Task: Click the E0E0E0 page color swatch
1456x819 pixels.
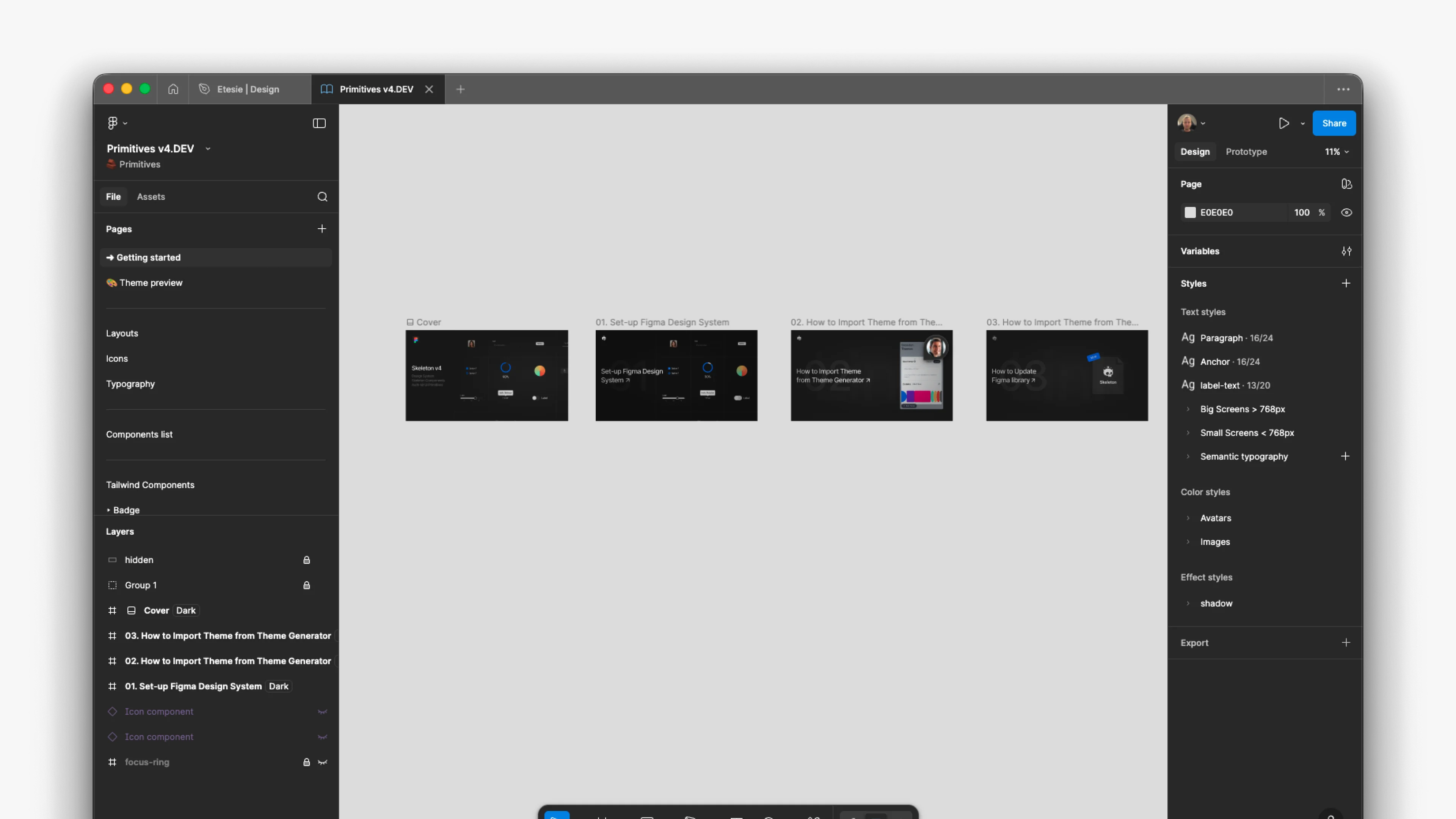Action: pyautogui.click(x=1190, y=212)
